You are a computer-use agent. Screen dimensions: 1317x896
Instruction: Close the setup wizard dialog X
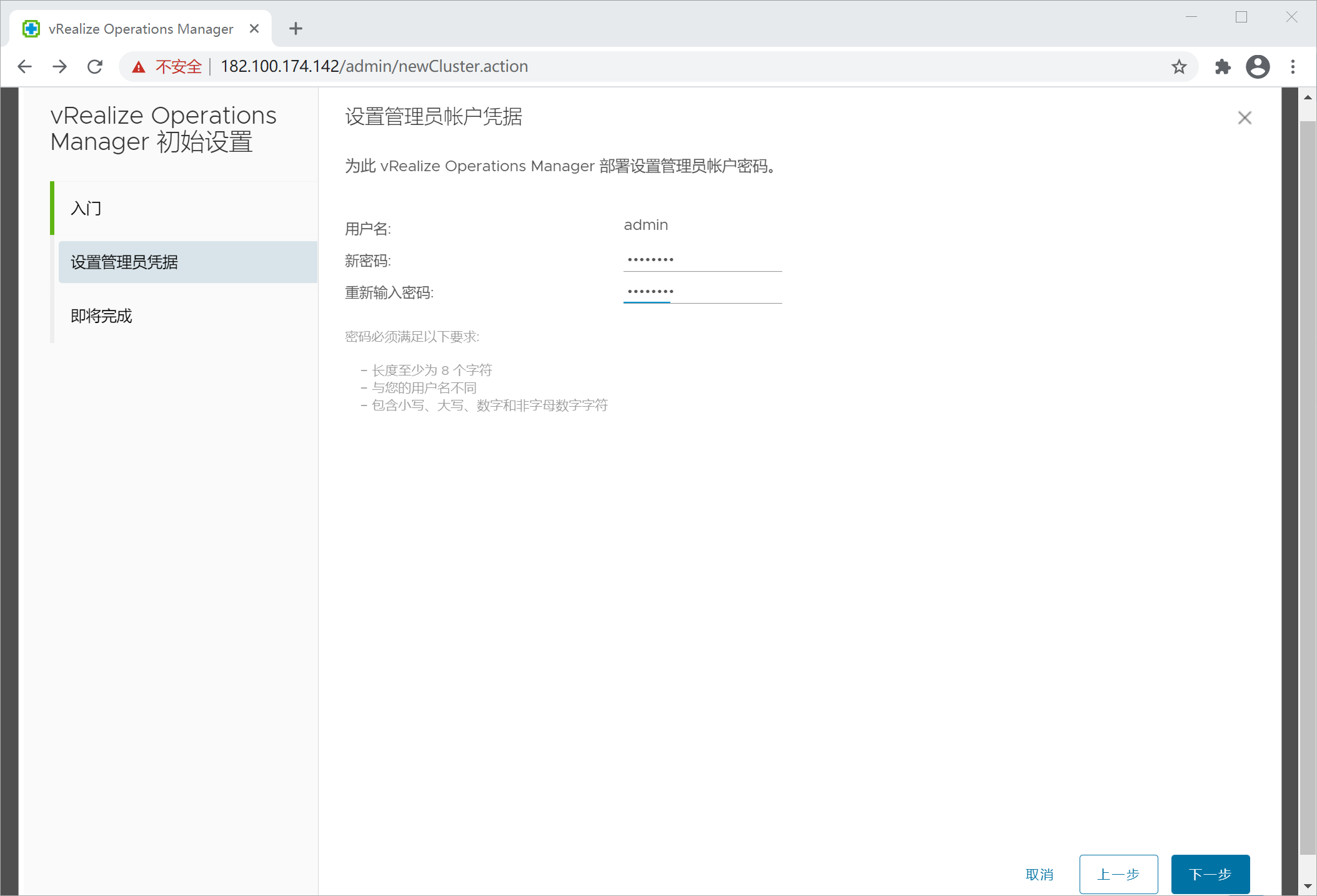[1244, 117]
